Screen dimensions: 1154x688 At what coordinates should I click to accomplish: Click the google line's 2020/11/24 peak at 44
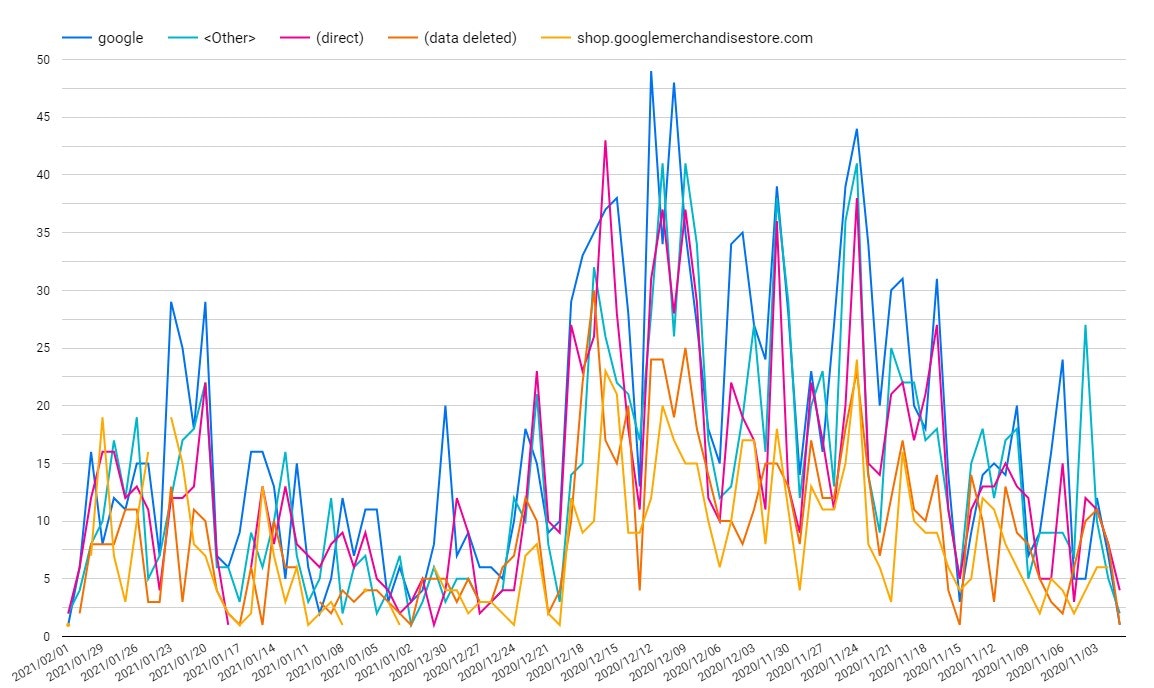click(x=857, y=130)
